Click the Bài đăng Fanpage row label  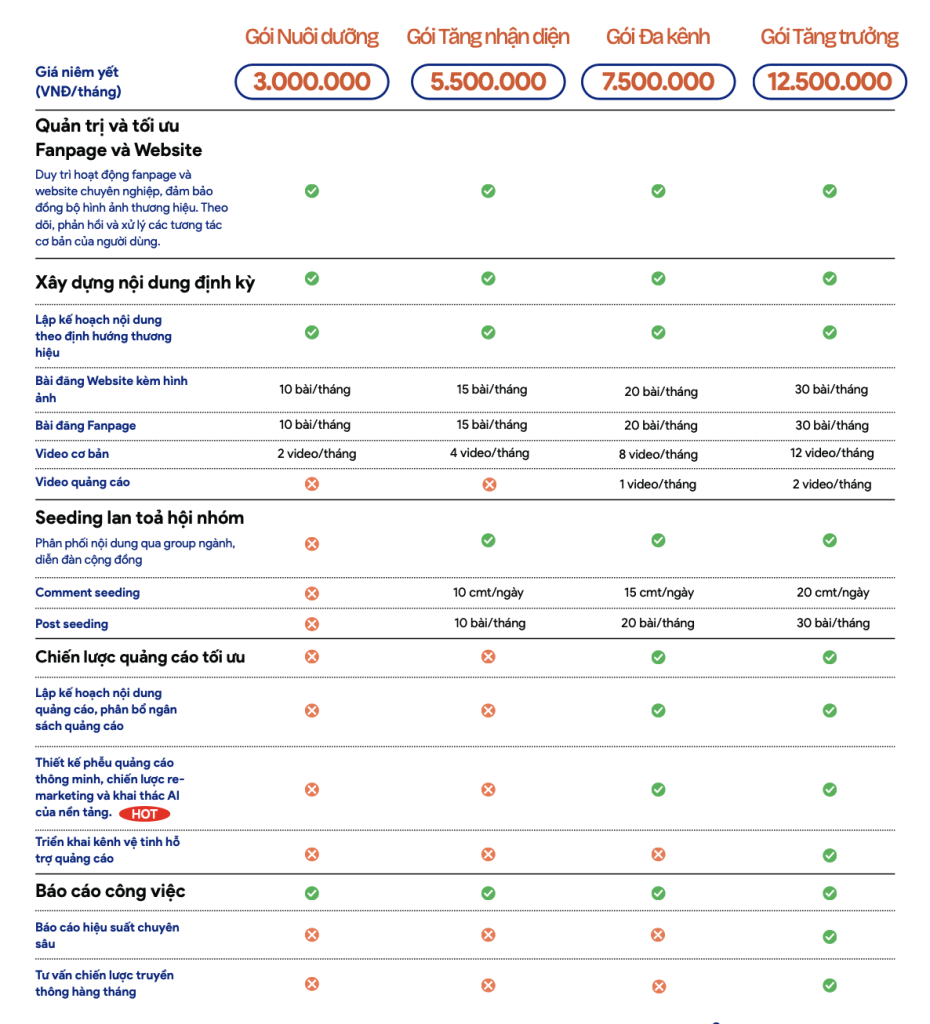[85, 426]
